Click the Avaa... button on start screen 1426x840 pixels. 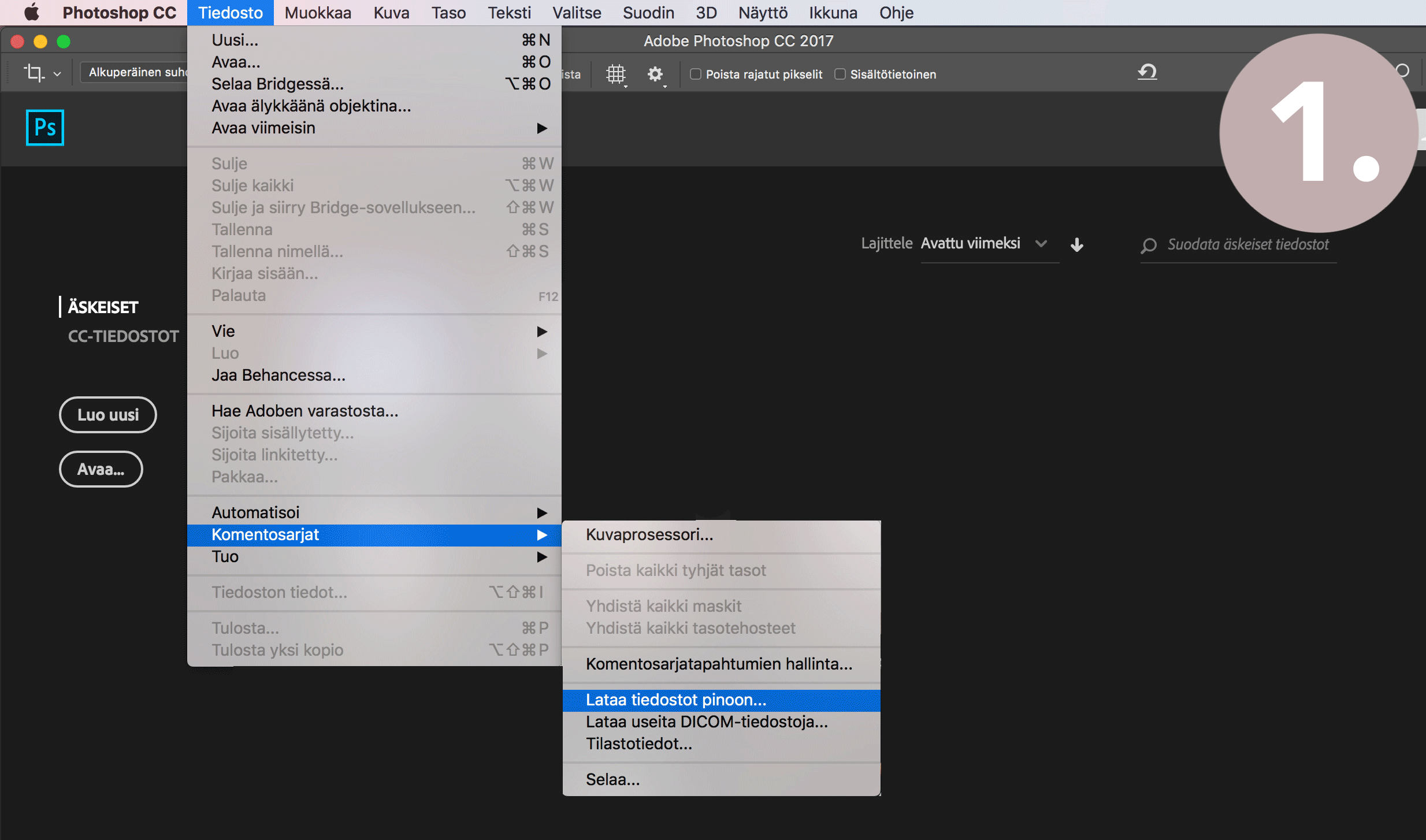click(x=101, y=469)
